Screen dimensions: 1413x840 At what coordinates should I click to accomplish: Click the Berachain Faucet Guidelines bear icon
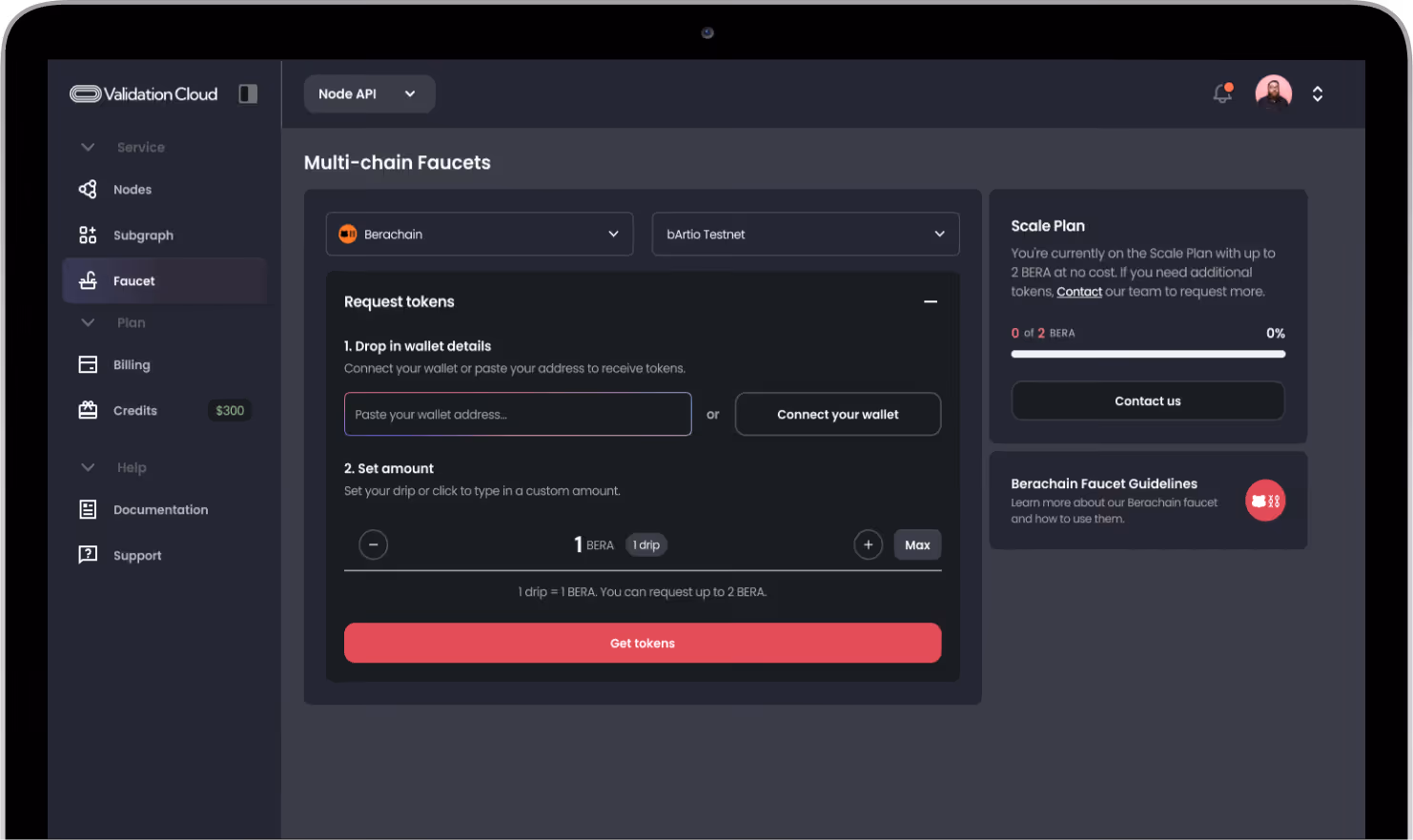click(1265, 500)
